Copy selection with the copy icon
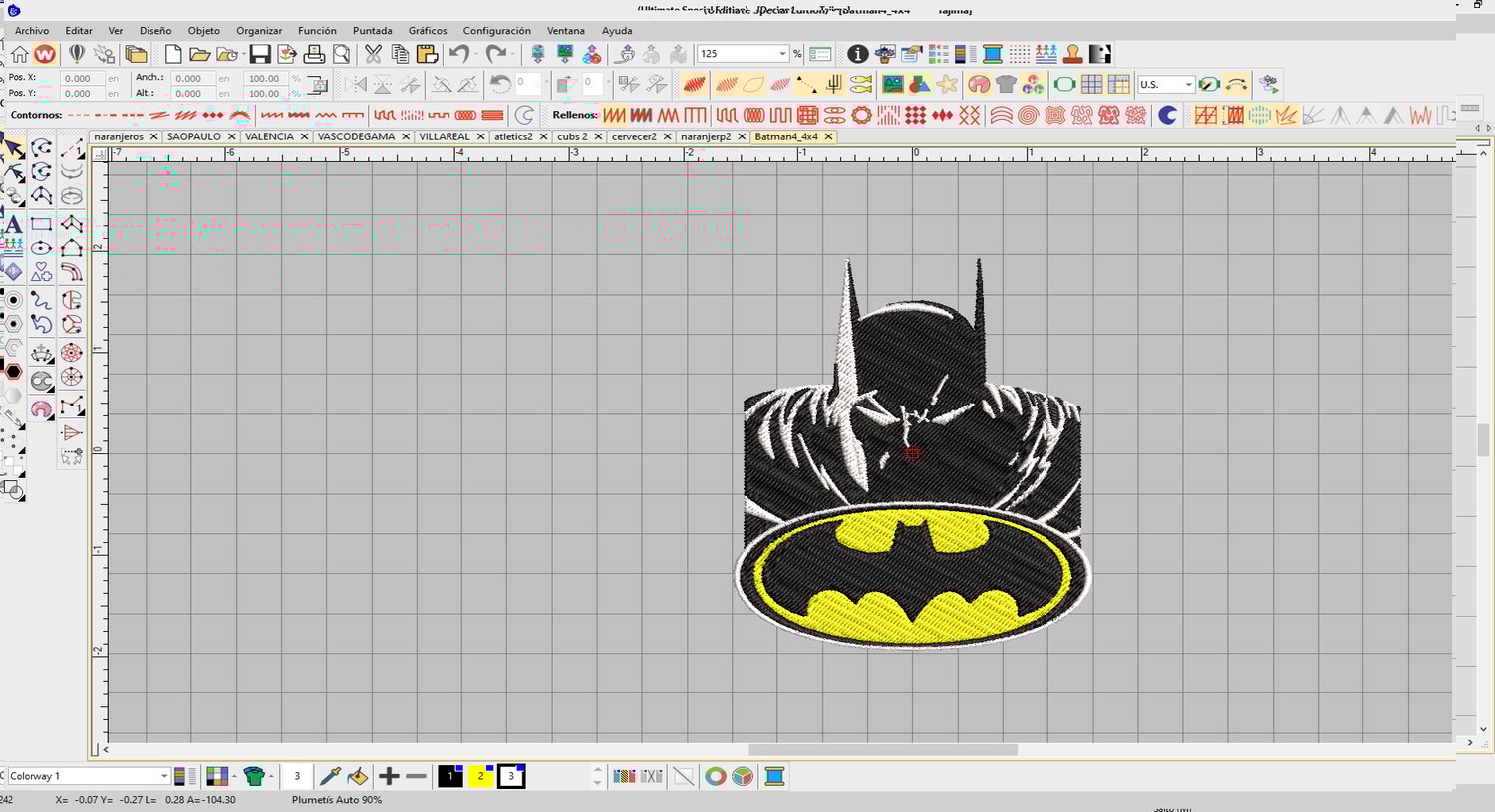 (400, 54)
